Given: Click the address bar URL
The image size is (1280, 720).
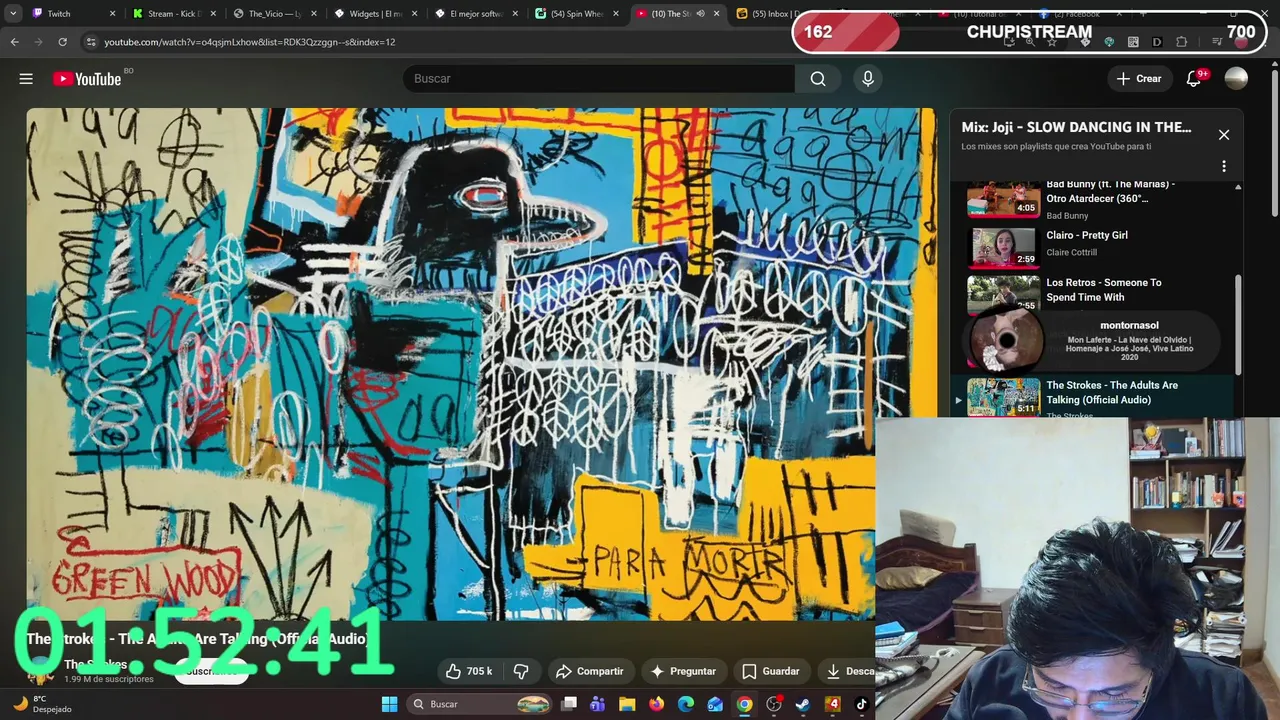Looking at the screenshot, I should coord(250,42).
